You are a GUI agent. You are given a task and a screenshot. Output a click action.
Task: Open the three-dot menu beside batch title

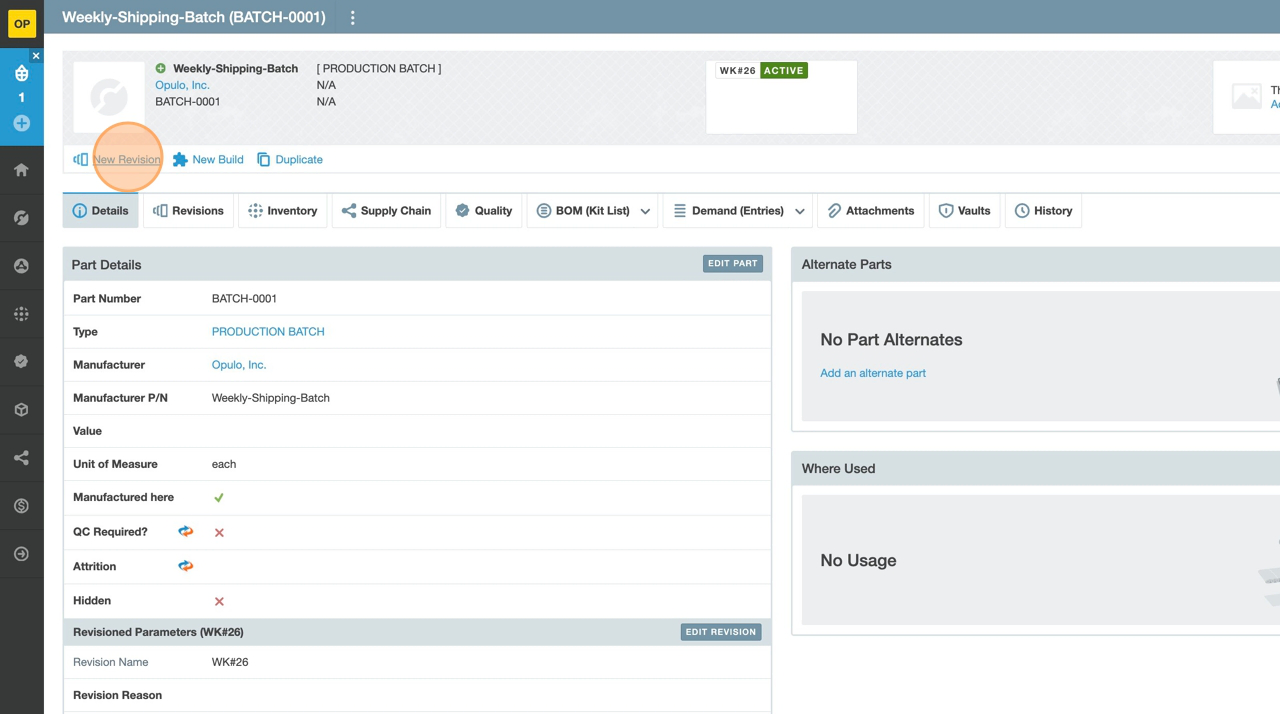click(x=352, y=18)
